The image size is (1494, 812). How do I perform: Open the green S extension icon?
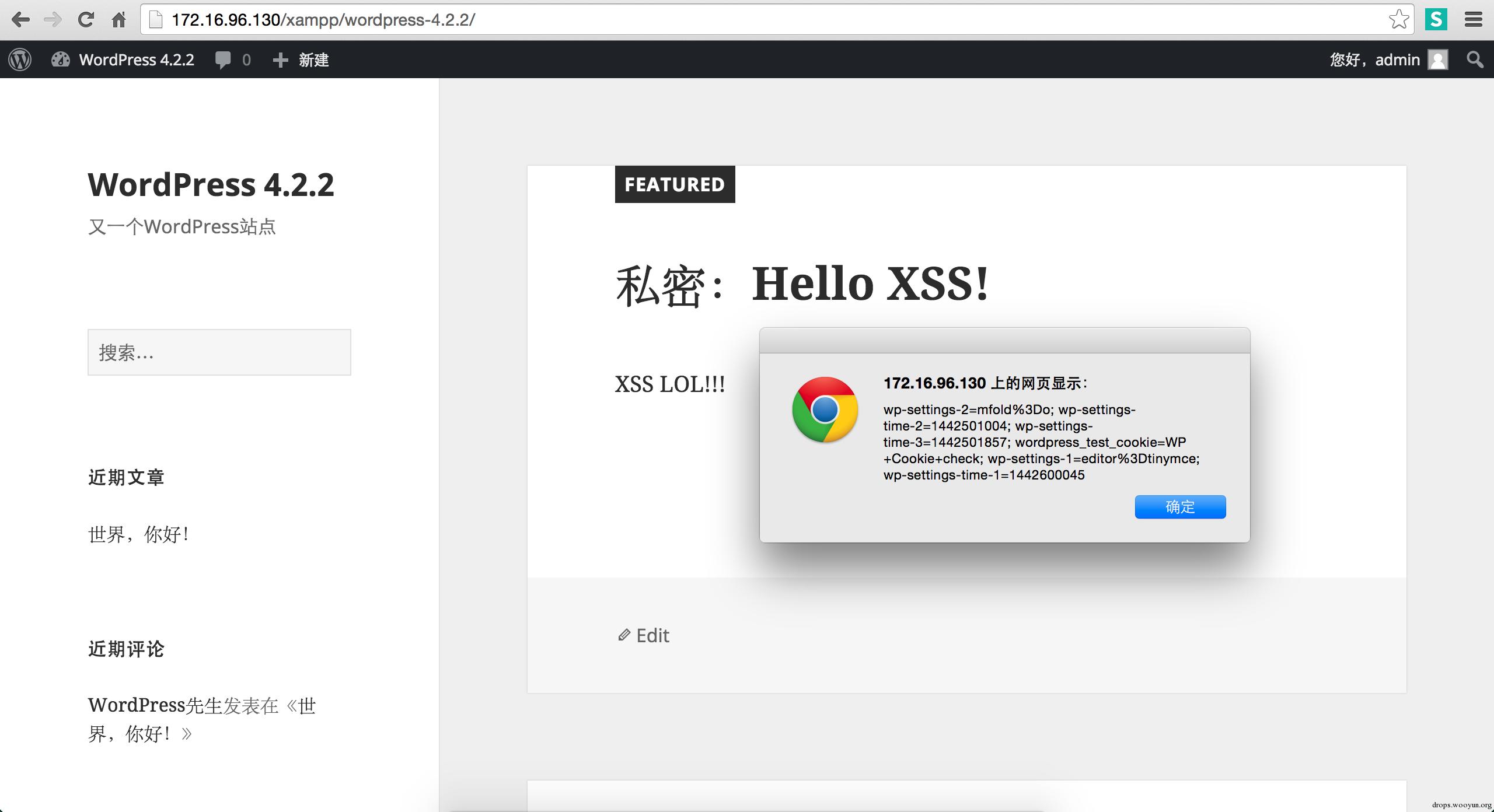tap(1436, 20)
